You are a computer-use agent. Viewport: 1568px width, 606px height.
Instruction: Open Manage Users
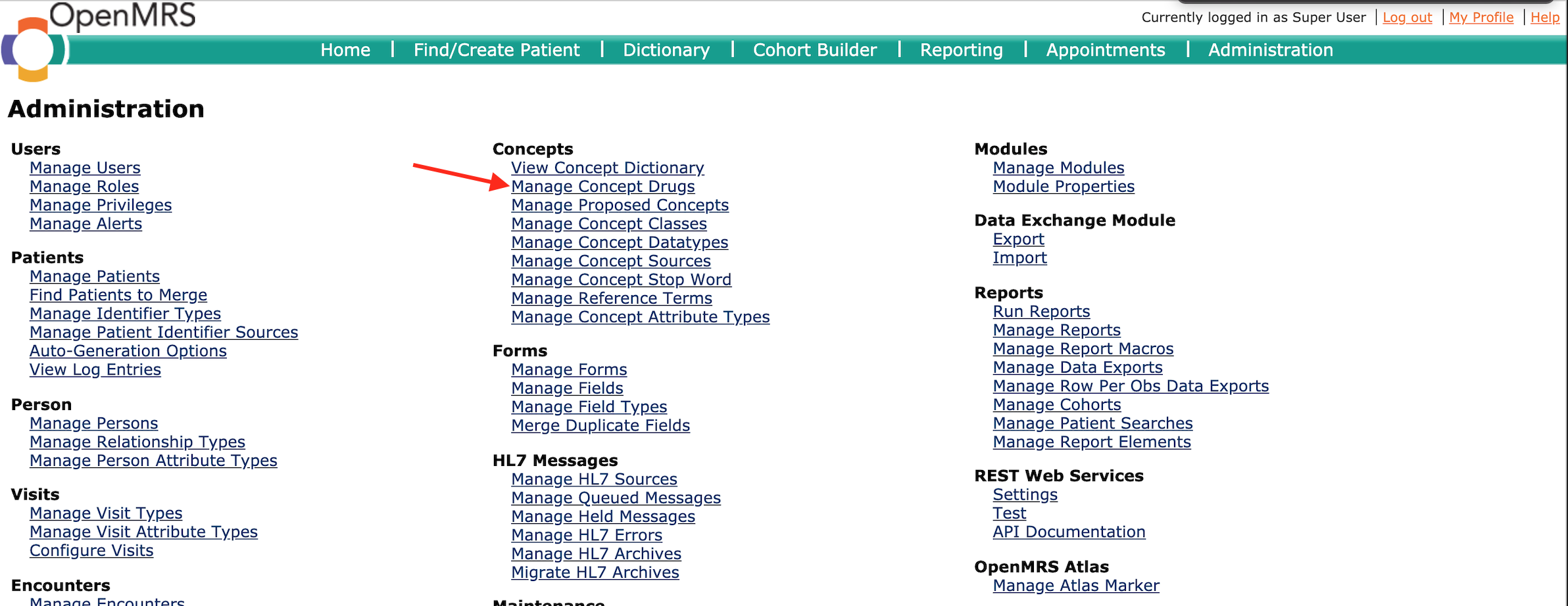(x=85, y=168)
